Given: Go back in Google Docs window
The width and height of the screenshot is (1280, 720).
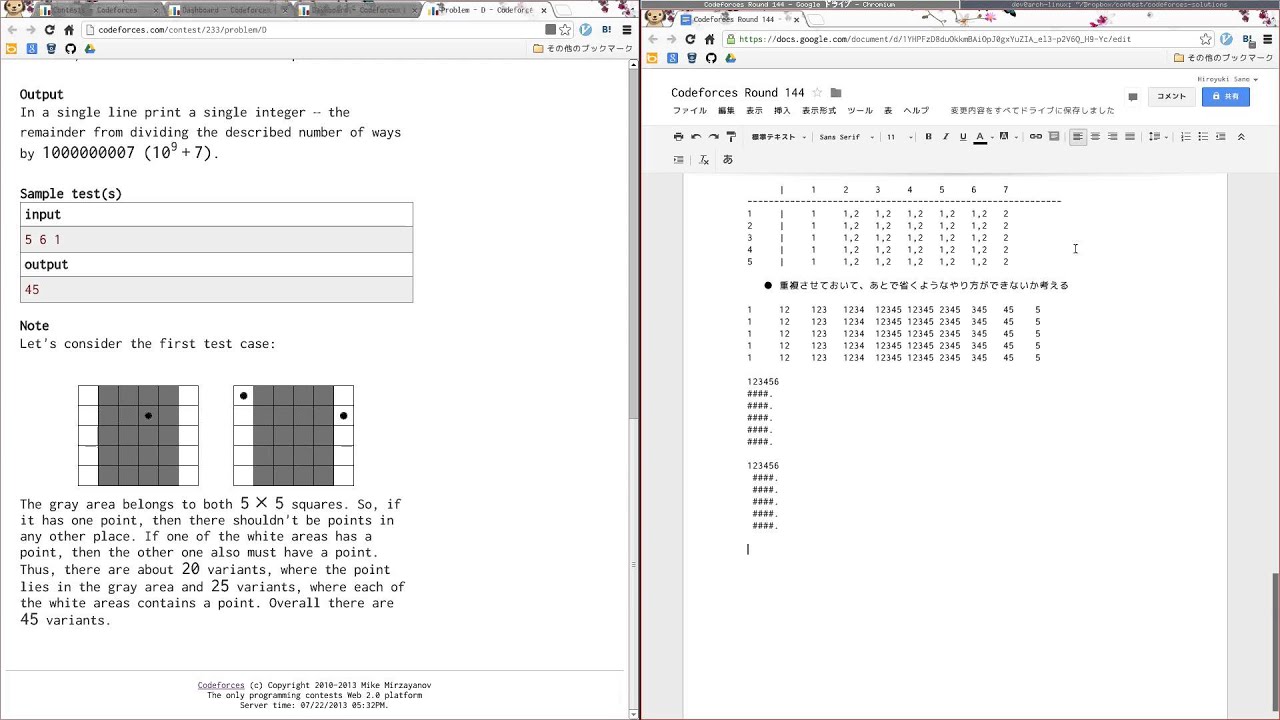Looking at the screenshot, I should (652, 39).
